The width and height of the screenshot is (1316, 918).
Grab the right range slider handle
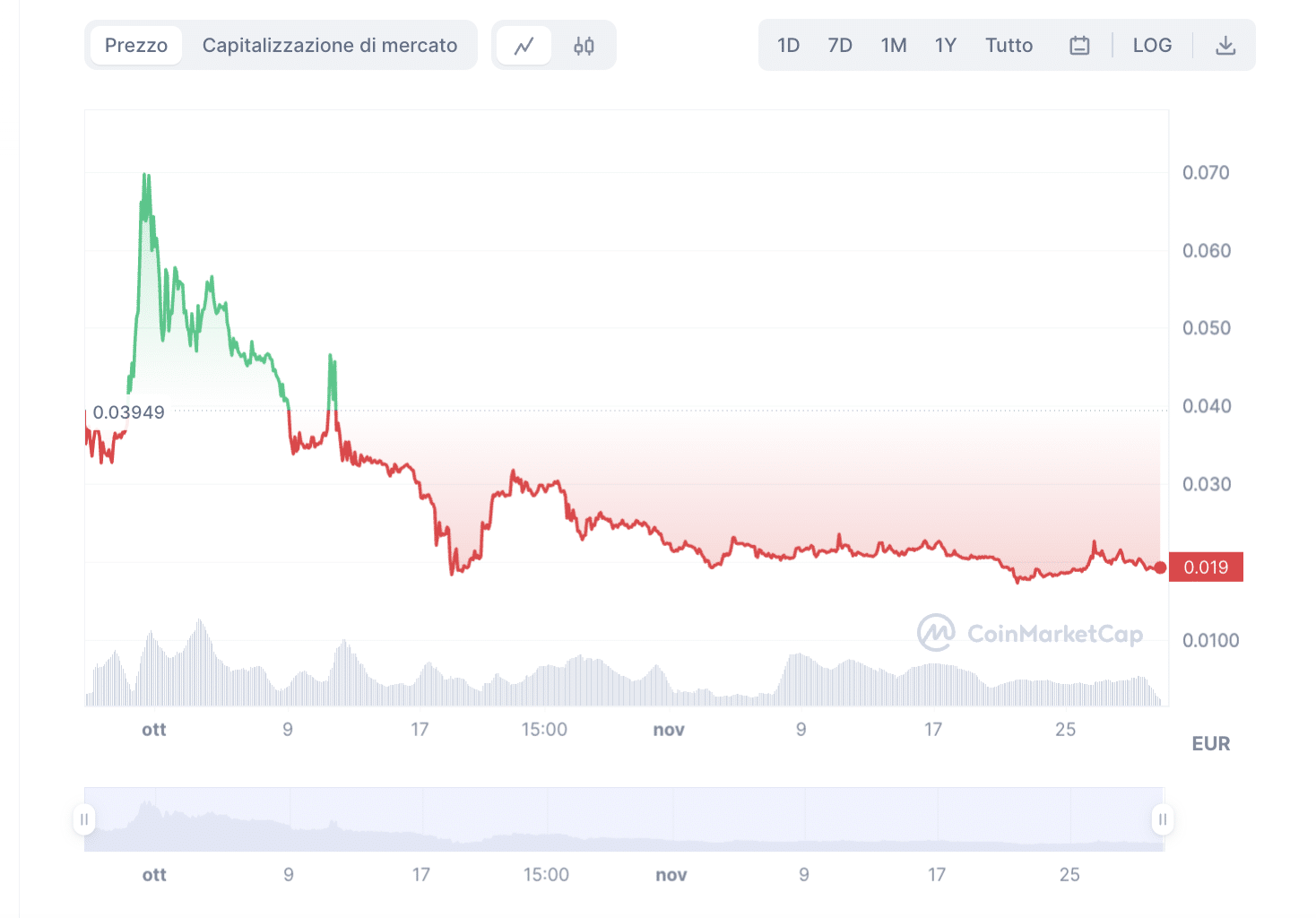click(x=1163, y=819)
